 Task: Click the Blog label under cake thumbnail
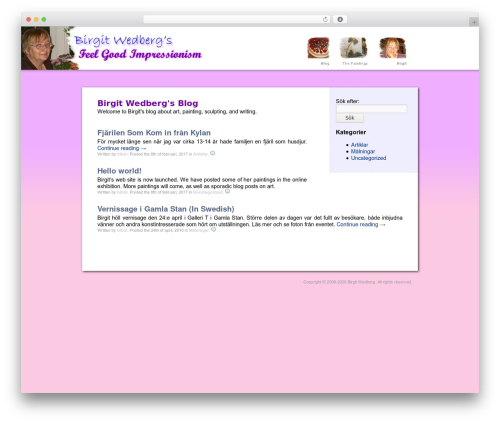[x=325, y=63]
